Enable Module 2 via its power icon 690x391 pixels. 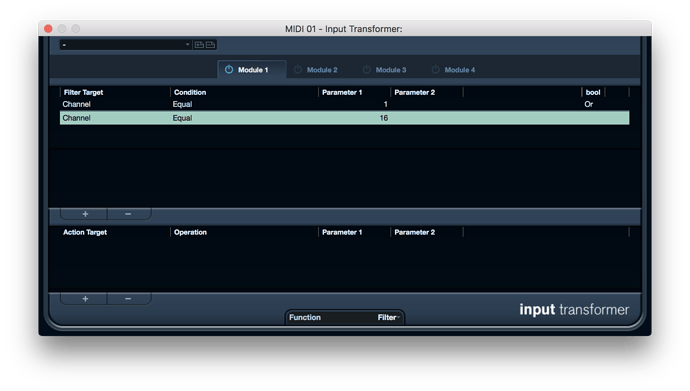pos(298,69)
